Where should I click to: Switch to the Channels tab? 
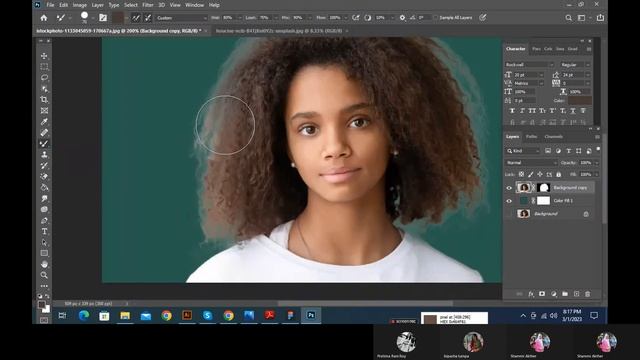[554, 136]
